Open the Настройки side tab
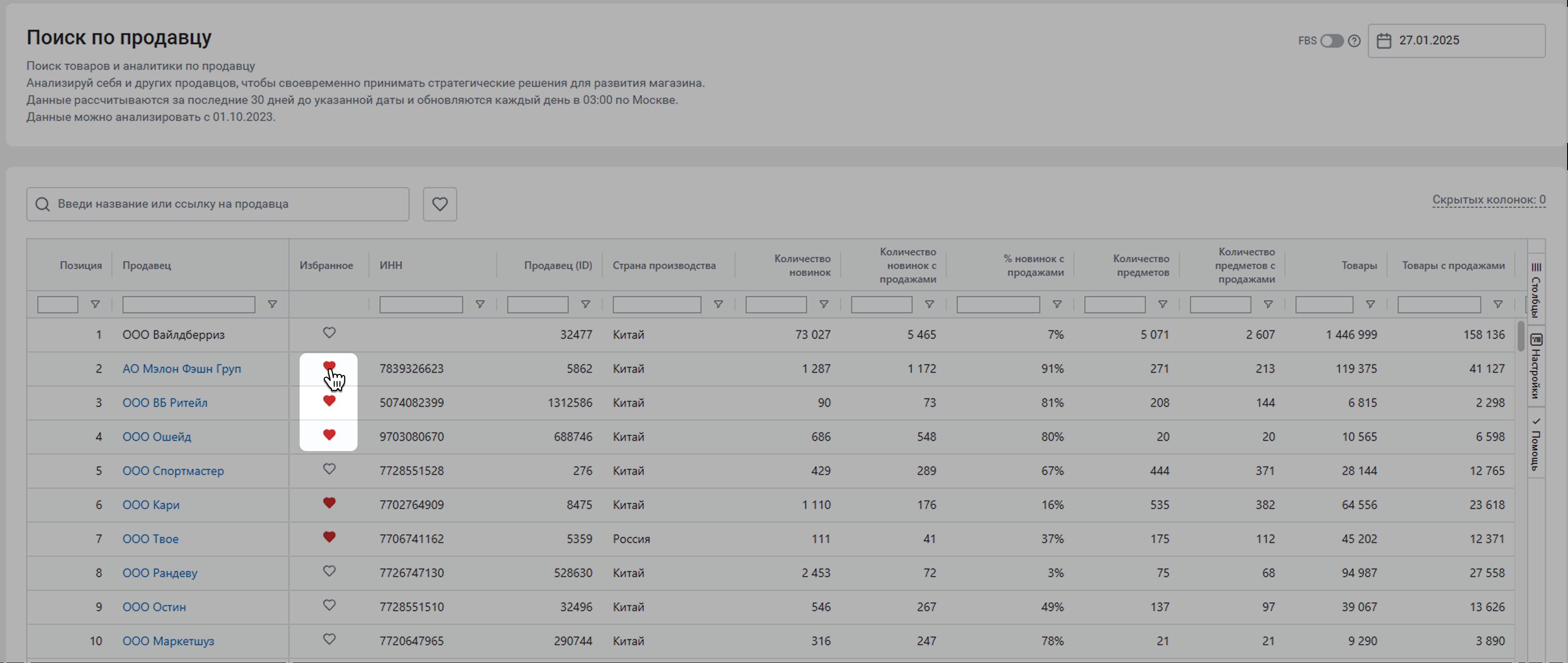The image size is (1568, 663). point(1536,365)
